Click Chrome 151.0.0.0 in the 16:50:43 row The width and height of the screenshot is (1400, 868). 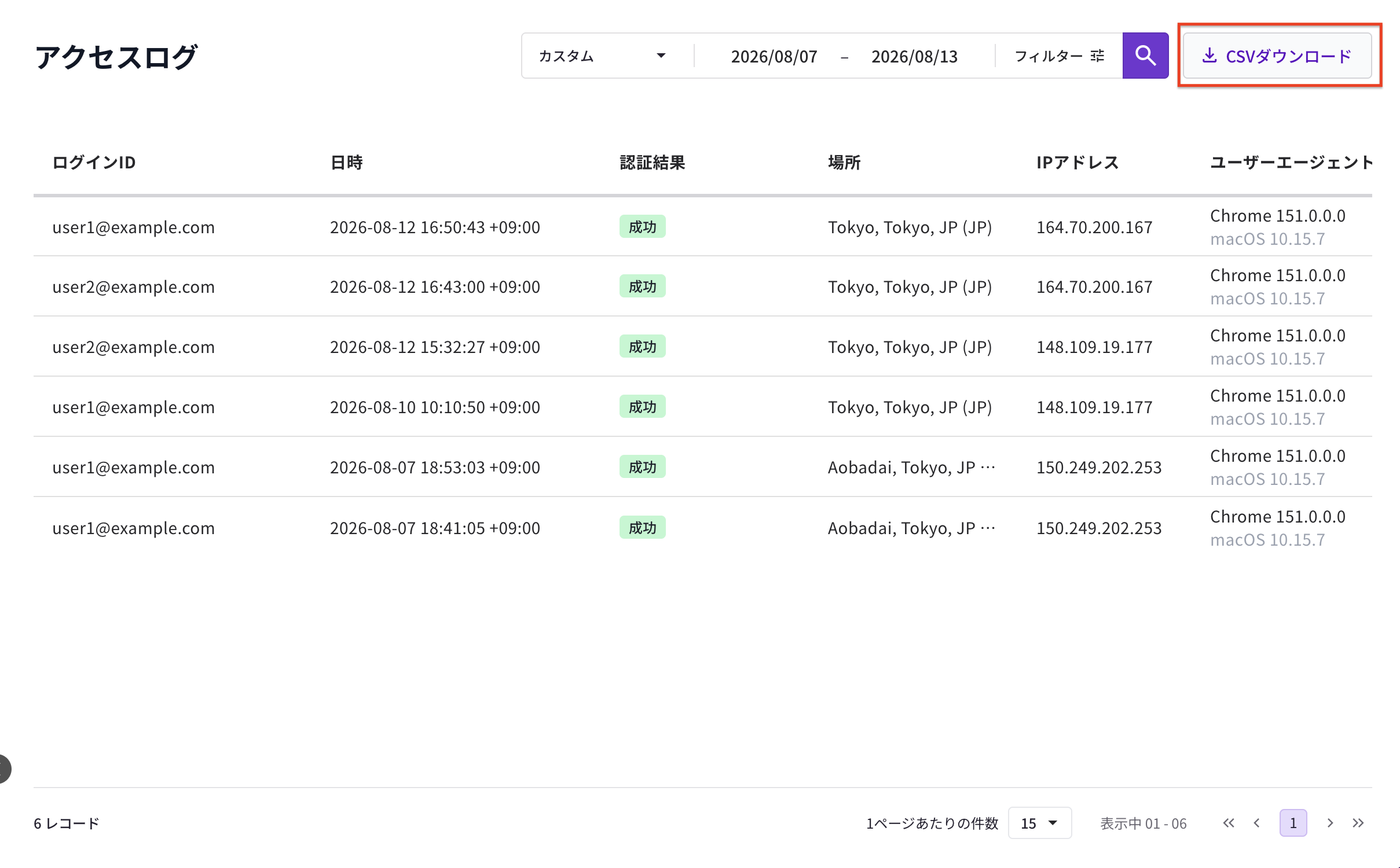pyautogui.click(x=1277, y=215)
